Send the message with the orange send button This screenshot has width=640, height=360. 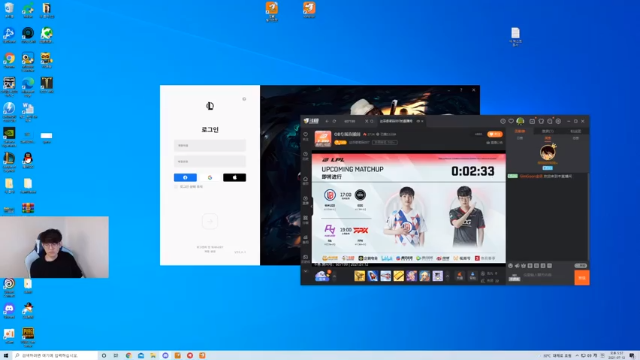pos(582,278)
